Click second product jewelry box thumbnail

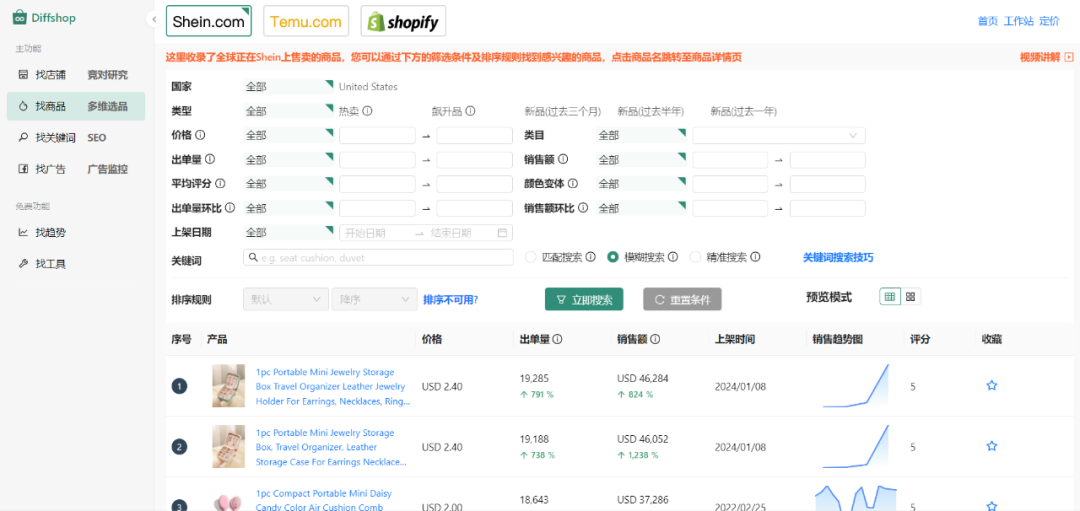coord(229,446)
